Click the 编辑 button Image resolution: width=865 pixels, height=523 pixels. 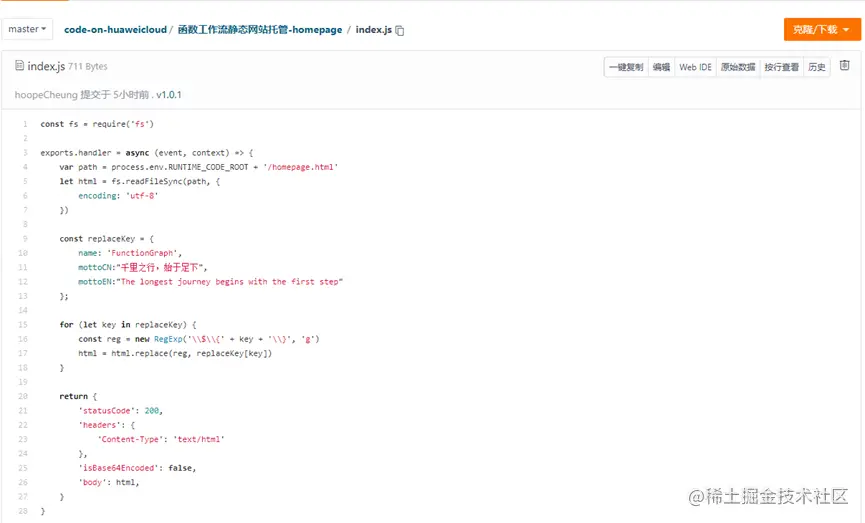[661, 67]
